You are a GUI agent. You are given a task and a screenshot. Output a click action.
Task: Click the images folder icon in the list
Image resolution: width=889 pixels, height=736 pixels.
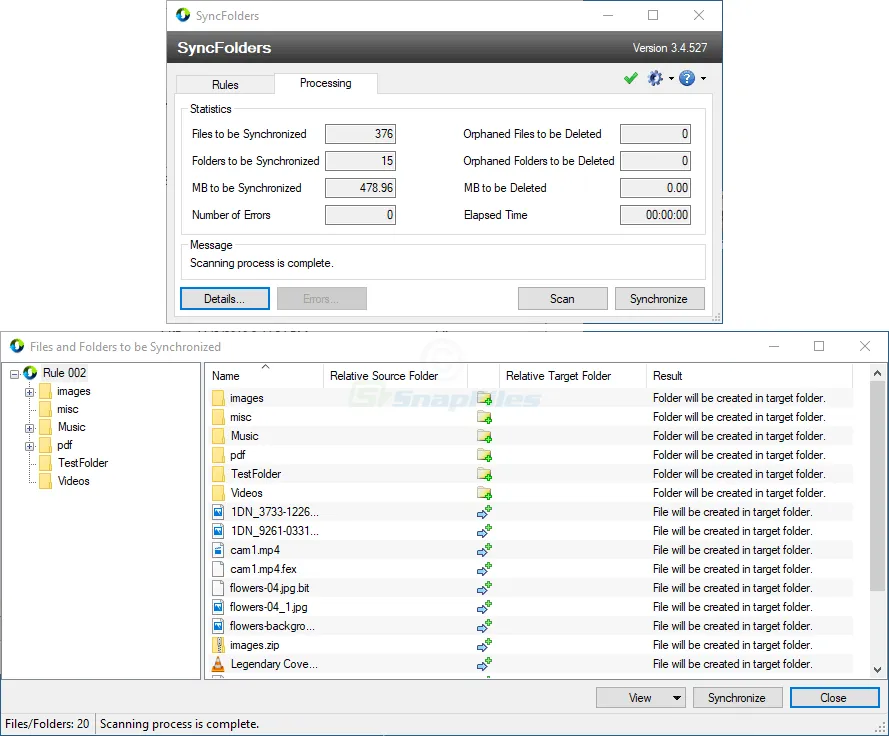218,398
